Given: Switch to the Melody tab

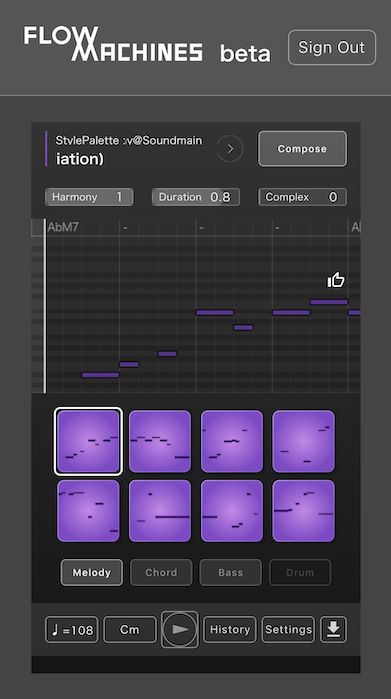Looking at the screenshot, I should (91, 572).
